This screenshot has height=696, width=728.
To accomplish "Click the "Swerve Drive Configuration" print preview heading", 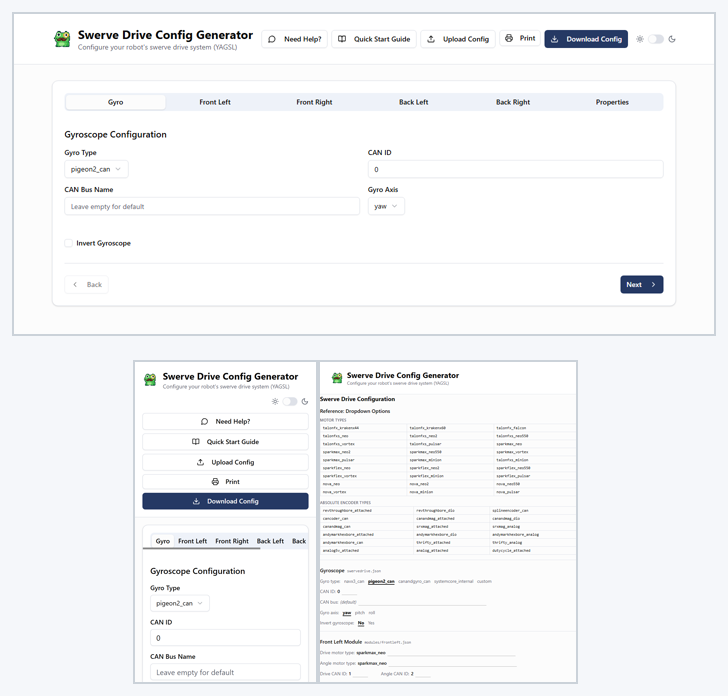I will [358, 399].
